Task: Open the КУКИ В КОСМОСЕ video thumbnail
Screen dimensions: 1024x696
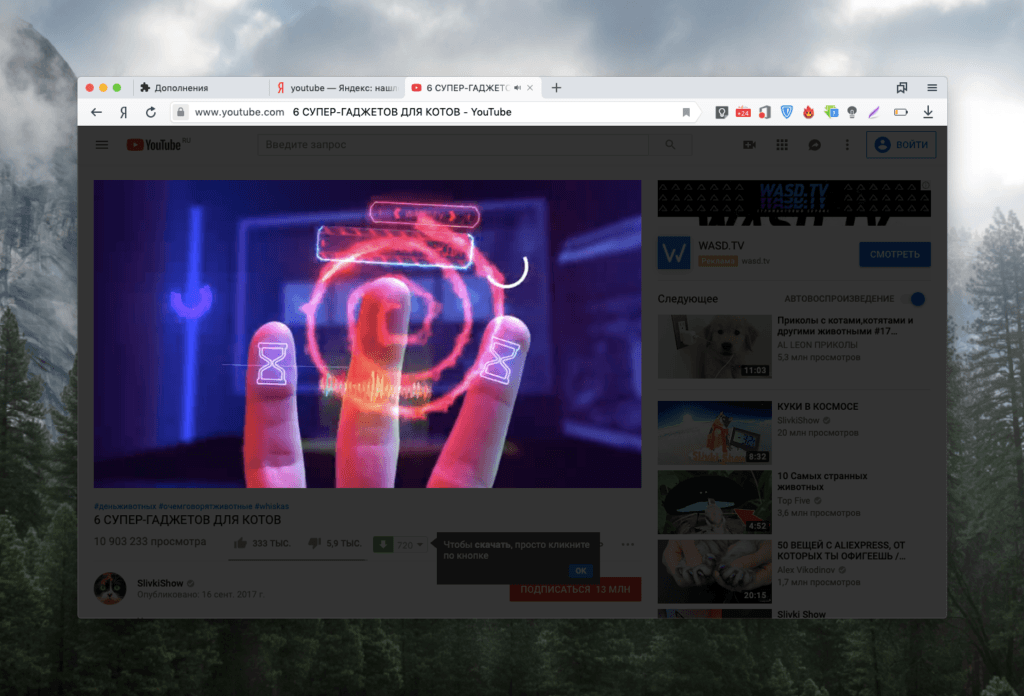Action: pos(714,432)
